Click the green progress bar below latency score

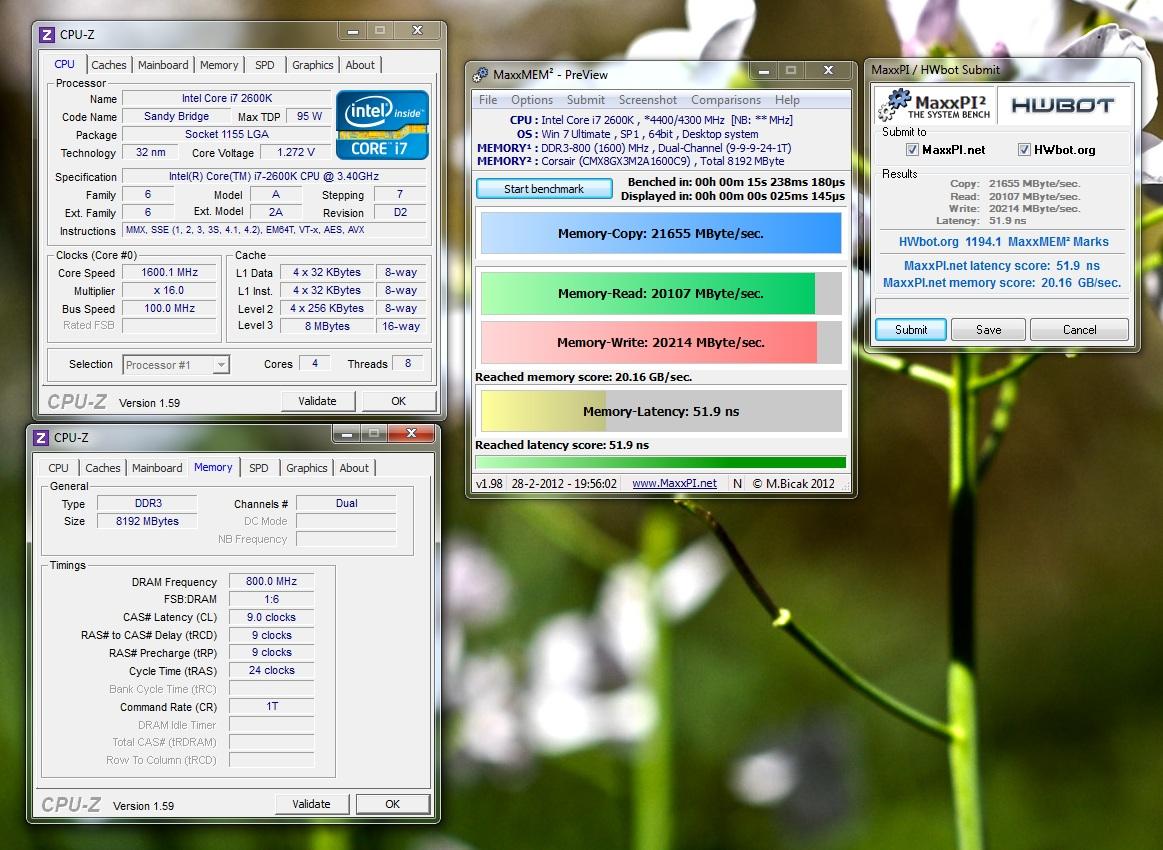click(661, 462)
